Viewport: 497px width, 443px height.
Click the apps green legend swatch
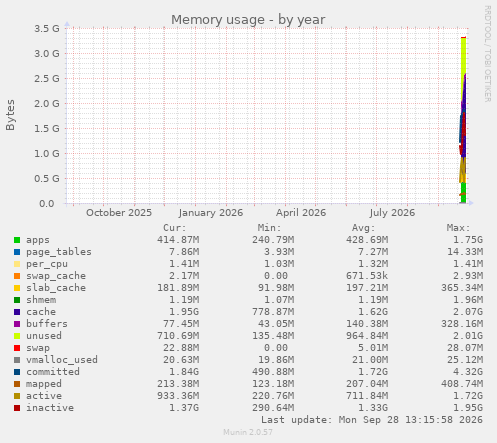pos(17,240)
